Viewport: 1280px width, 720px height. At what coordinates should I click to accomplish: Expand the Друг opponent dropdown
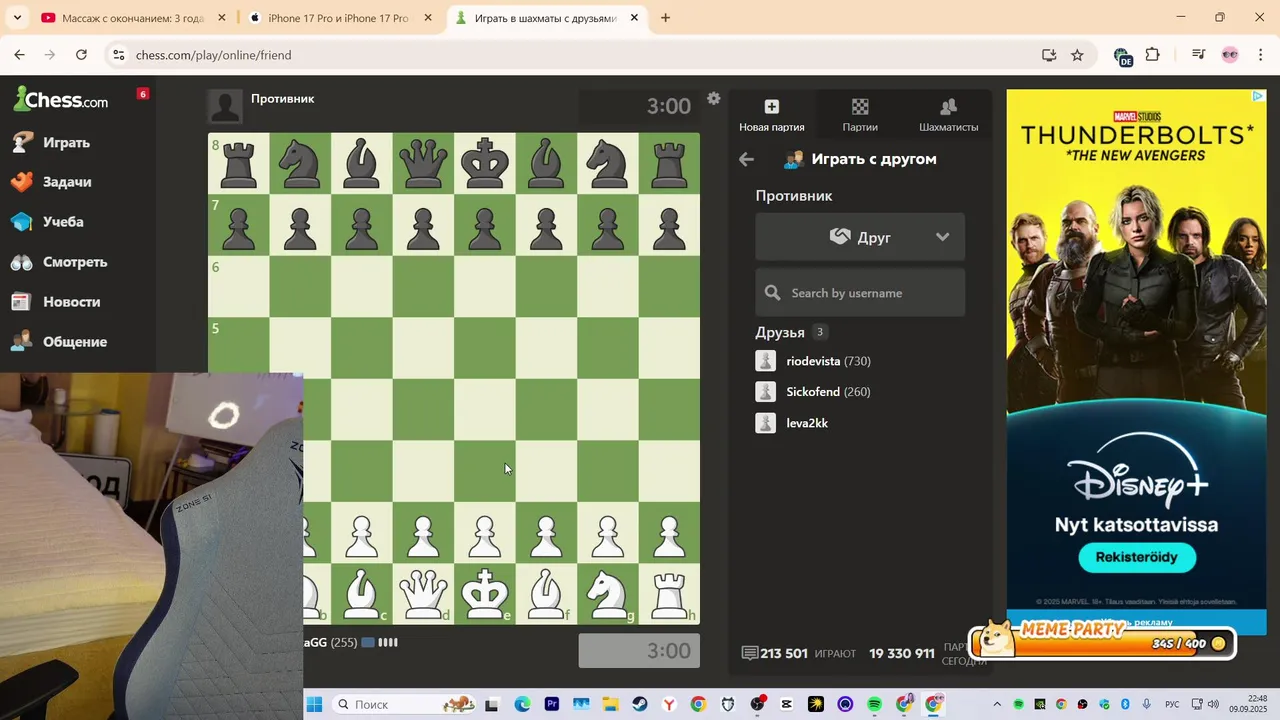click(x=860, y=237)
